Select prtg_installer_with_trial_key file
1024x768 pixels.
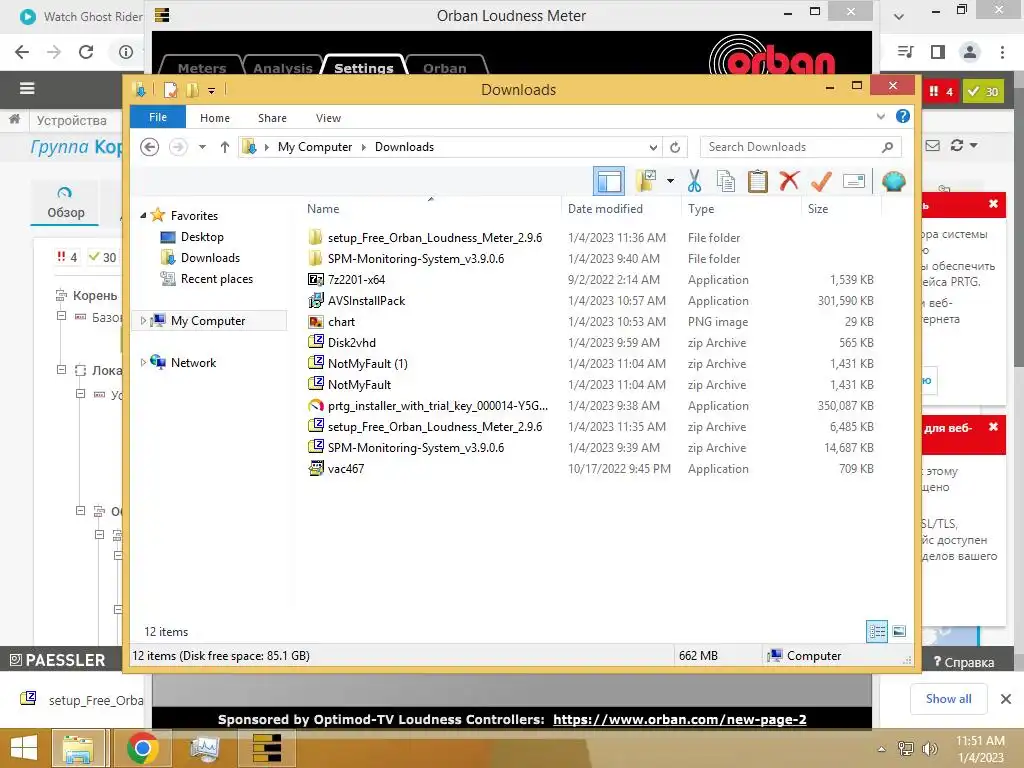438,406
